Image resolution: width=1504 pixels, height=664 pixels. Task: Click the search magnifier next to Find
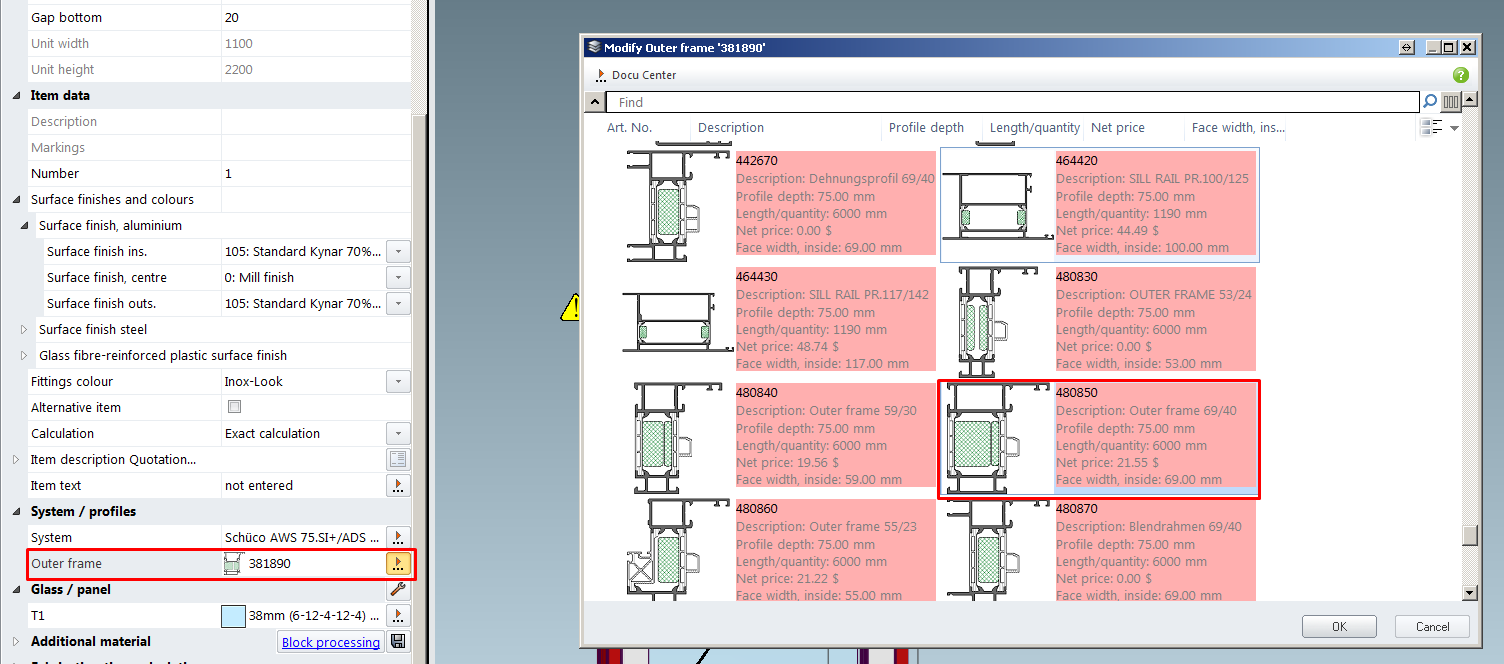(1430, 102)
